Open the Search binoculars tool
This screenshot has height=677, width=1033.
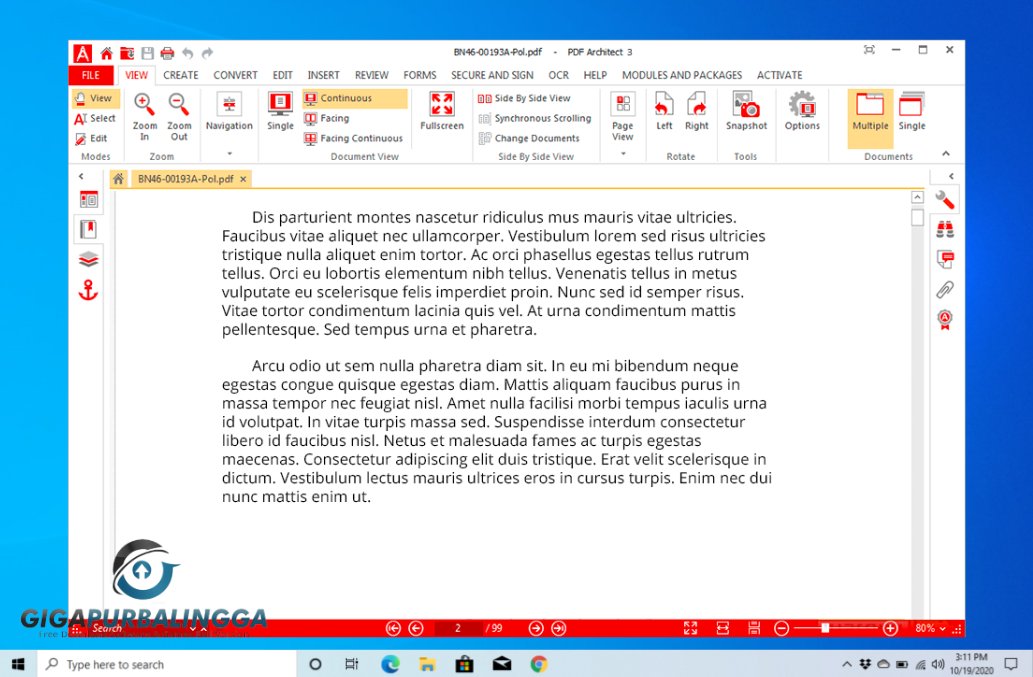[x=945, y=229]
